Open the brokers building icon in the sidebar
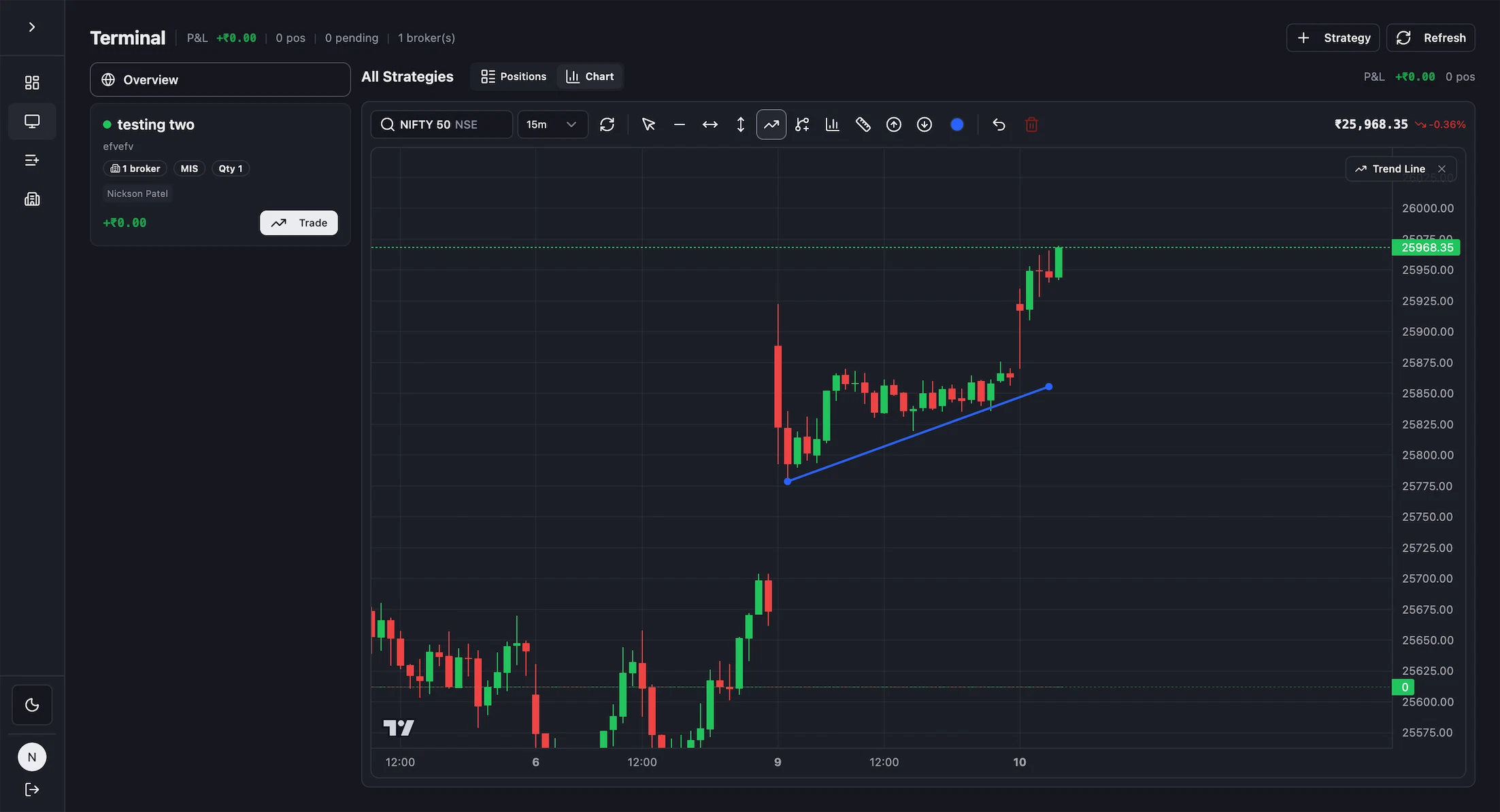Screen dimensions: 1500x812 32,199
